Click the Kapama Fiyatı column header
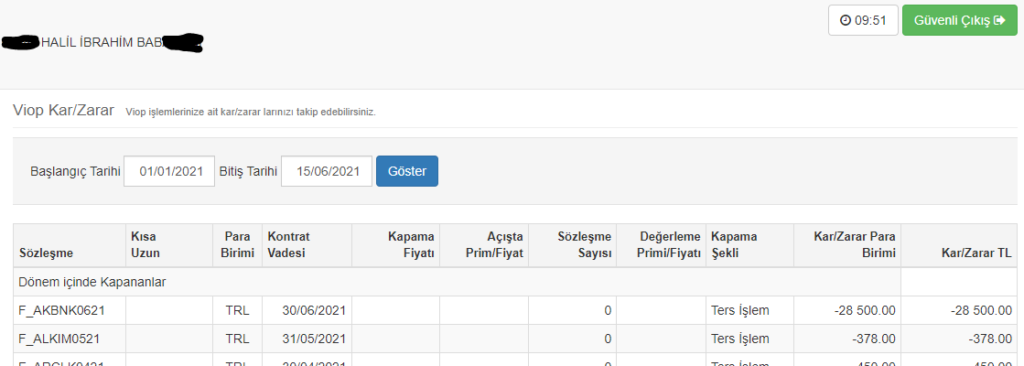The width and height of the screenshot is (1024, 366). [x=396, y=245]
